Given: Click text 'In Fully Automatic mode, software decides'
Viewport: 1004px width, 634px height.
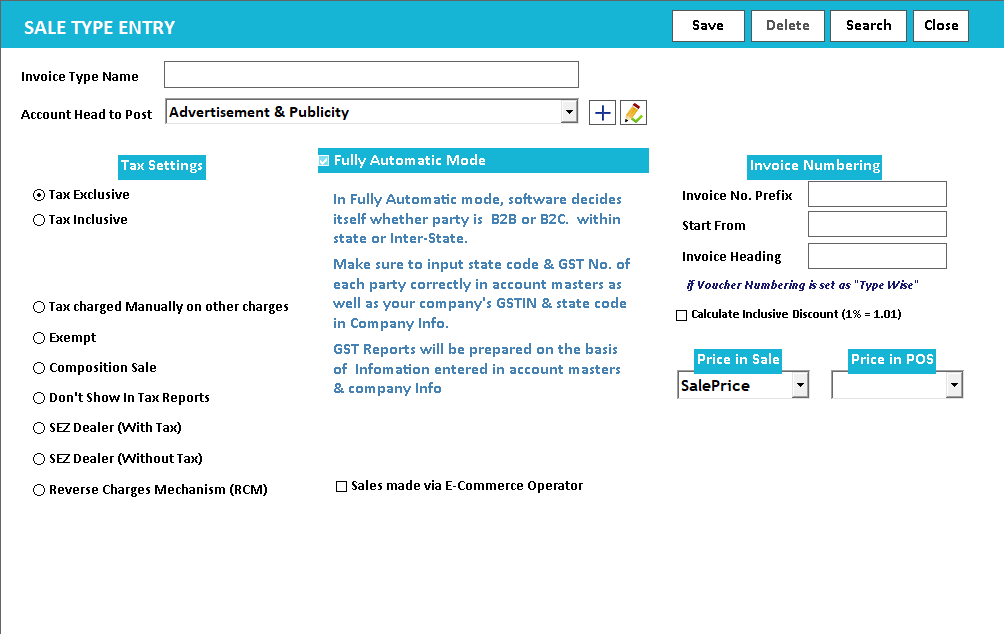Looking at the screenshot, I should click(477, 200).
